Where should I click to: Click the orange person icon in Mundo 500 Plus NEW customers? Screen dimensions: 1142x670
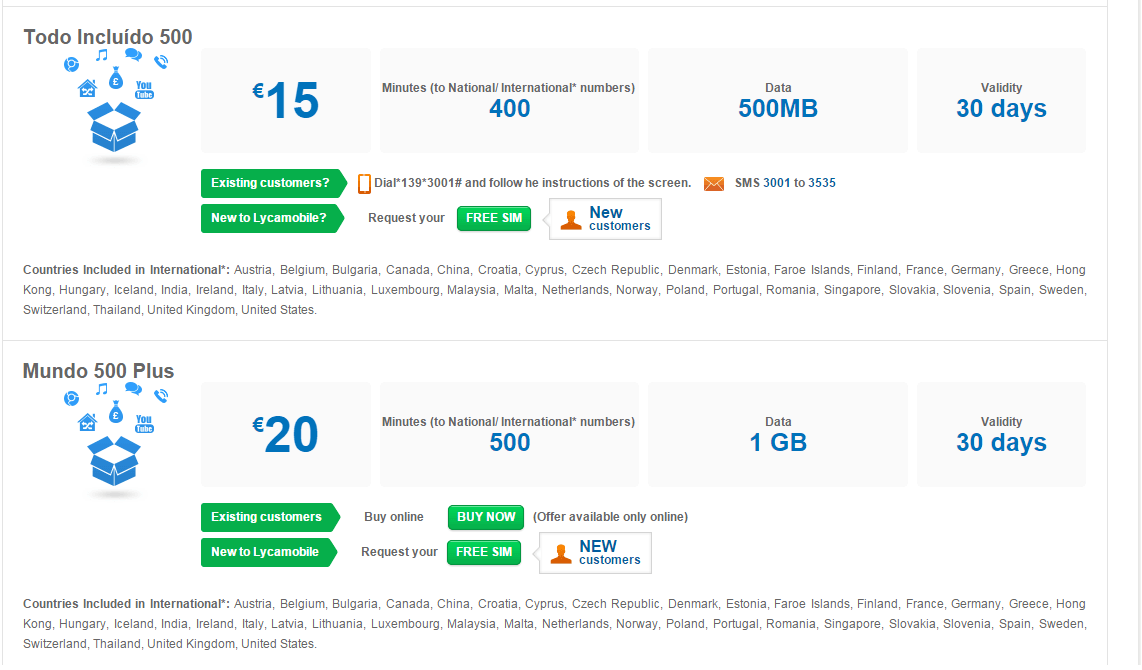561,554
